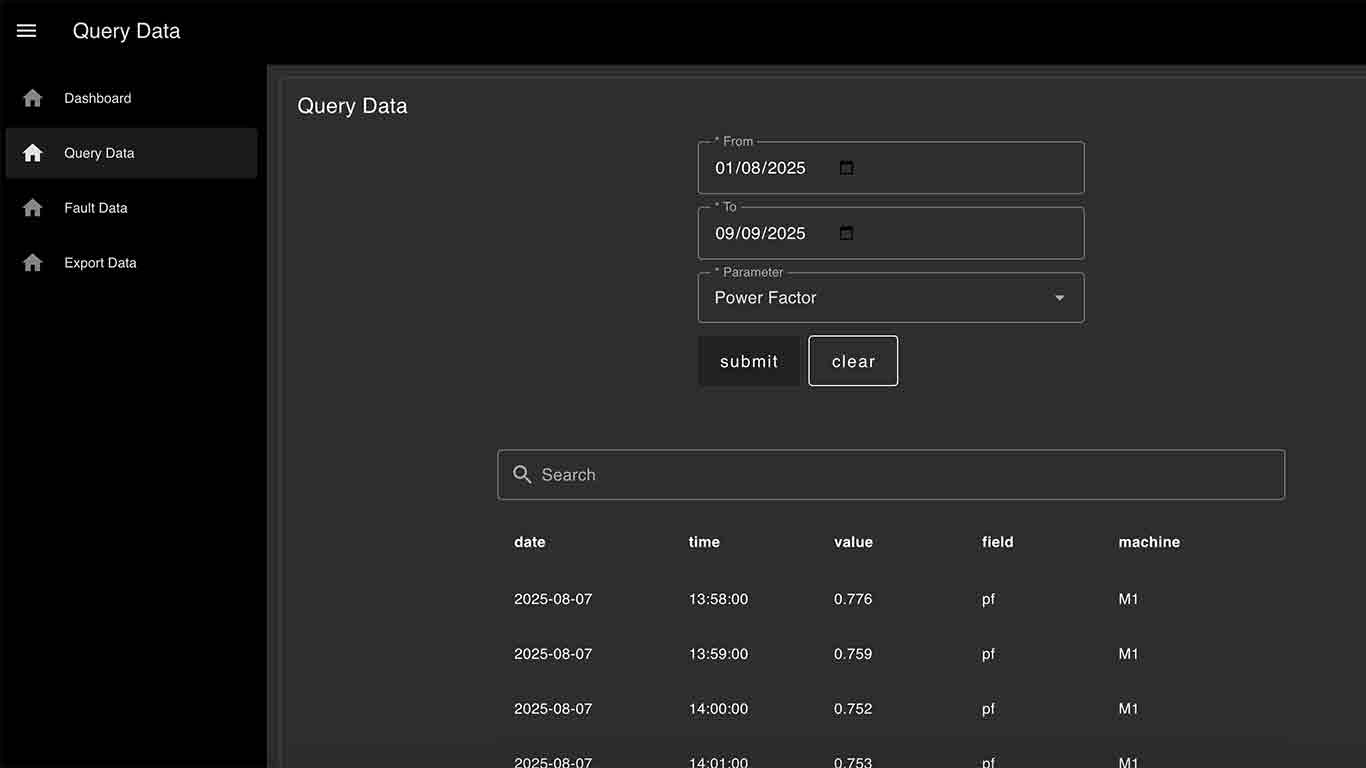Open the hamburger navigation menu
The image size is (1366, 768).
click(27, 31)
